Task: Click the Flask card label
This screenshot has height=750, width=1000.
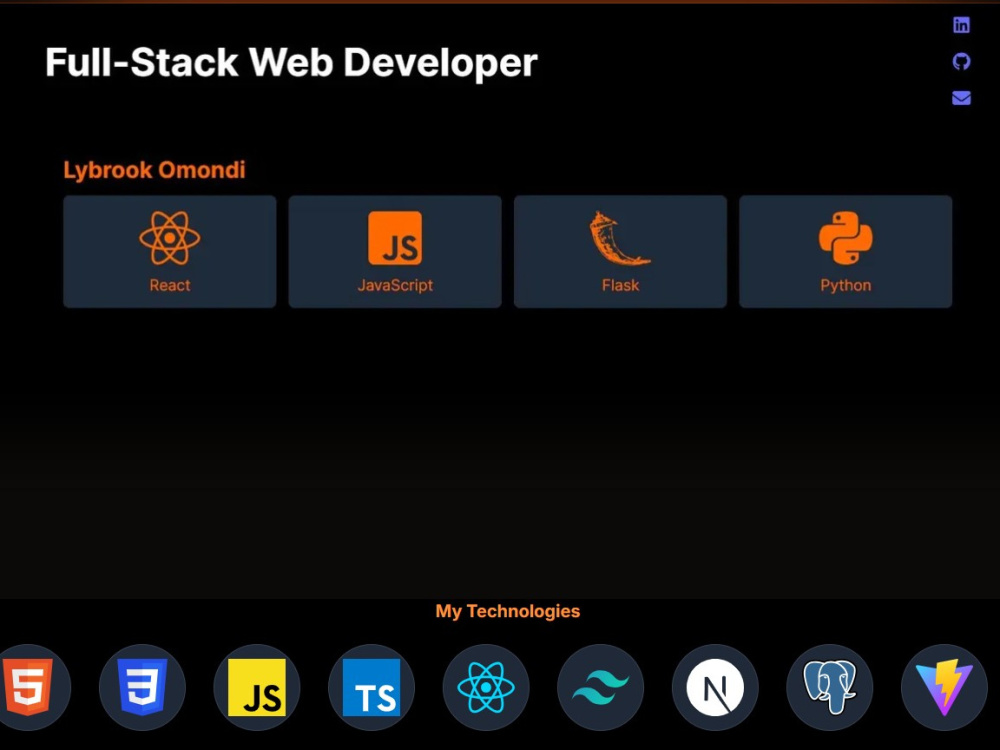Action: pos(621,285)
